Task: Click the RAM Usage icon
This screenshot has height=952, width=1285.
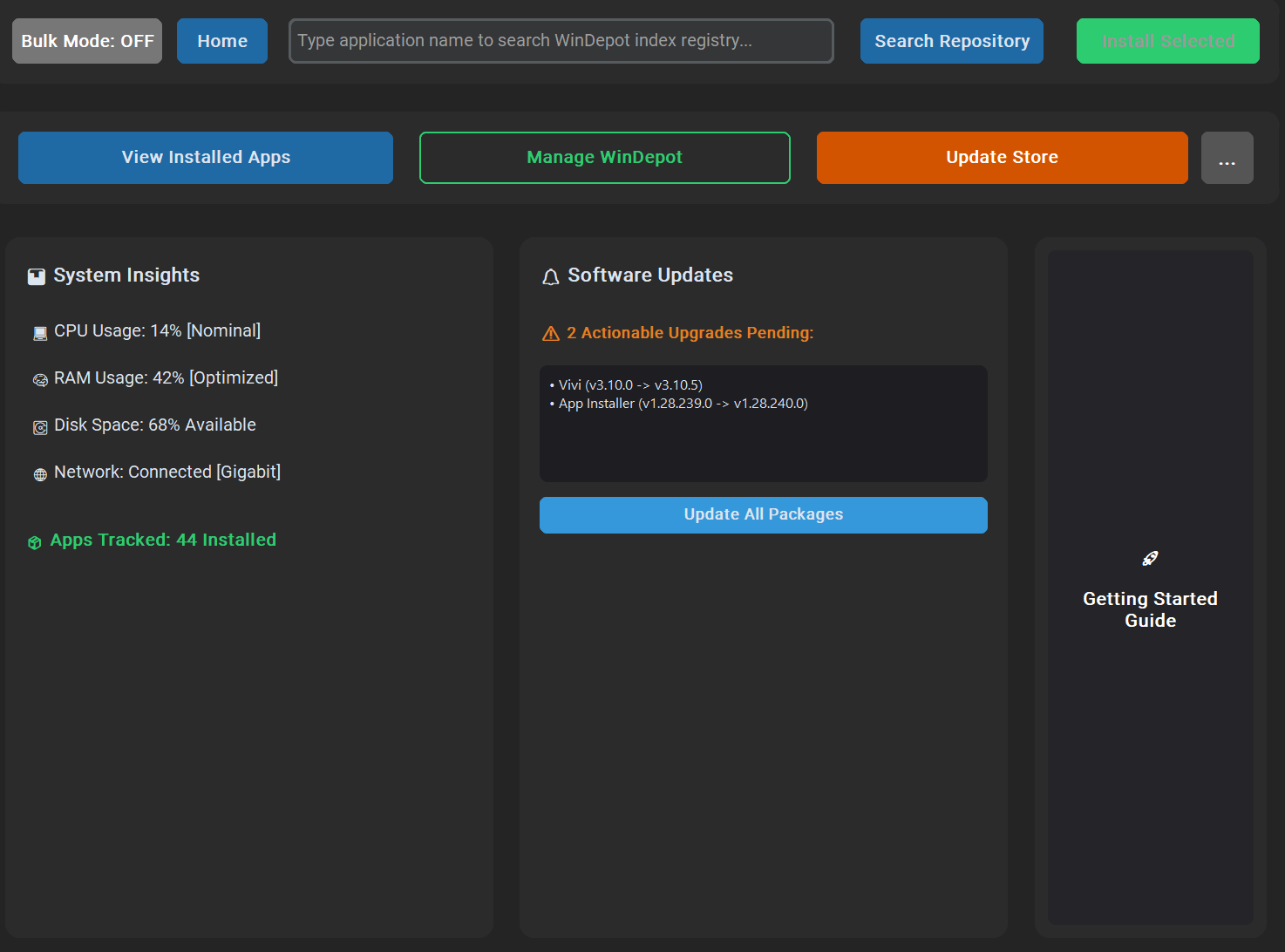Action: [40, 380]
